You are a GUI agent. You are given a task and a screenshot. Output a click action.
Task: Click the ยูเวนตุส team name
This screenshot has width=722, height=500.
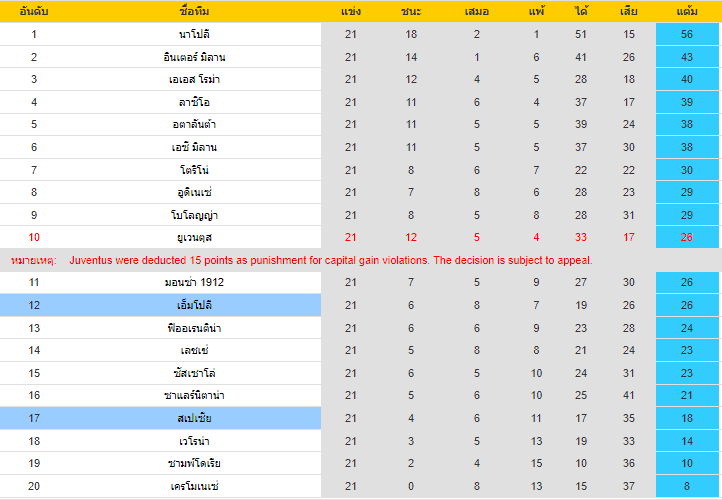click(194, 238)
